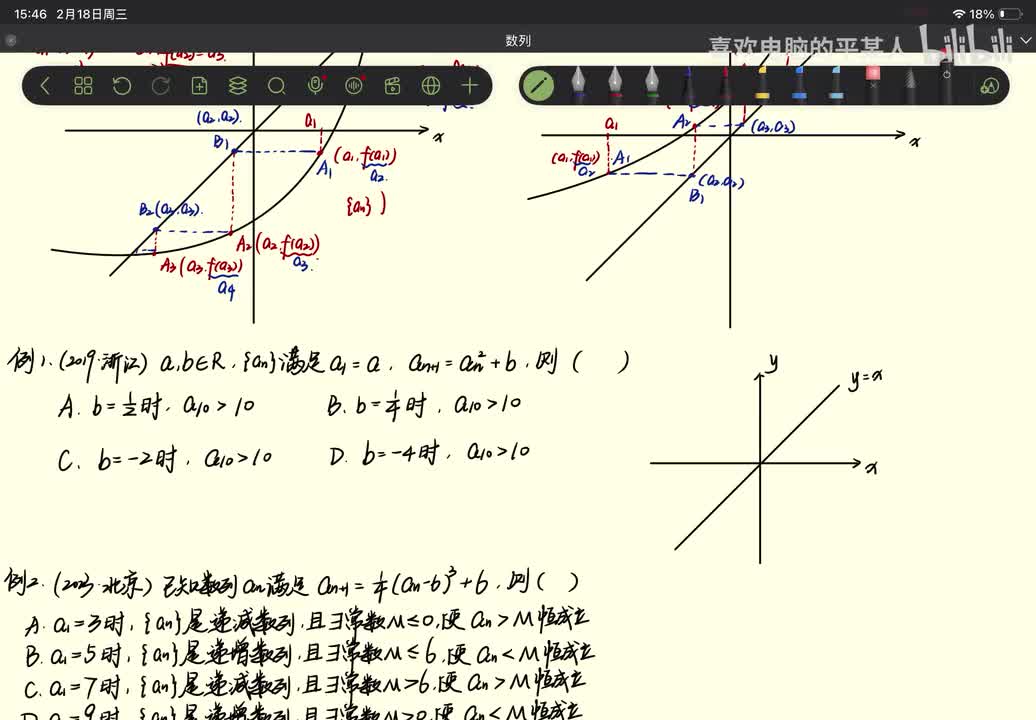Select the light blue highlighter

tap(836, 85)
